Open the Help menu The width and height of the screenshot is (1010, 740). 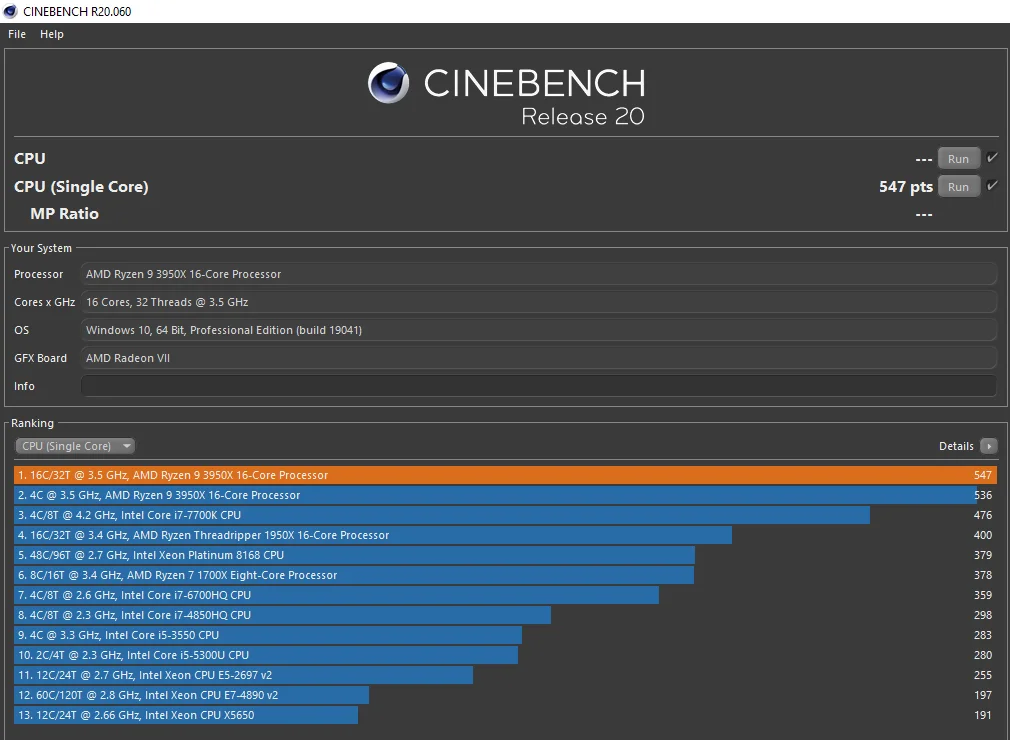click(52, 34)
